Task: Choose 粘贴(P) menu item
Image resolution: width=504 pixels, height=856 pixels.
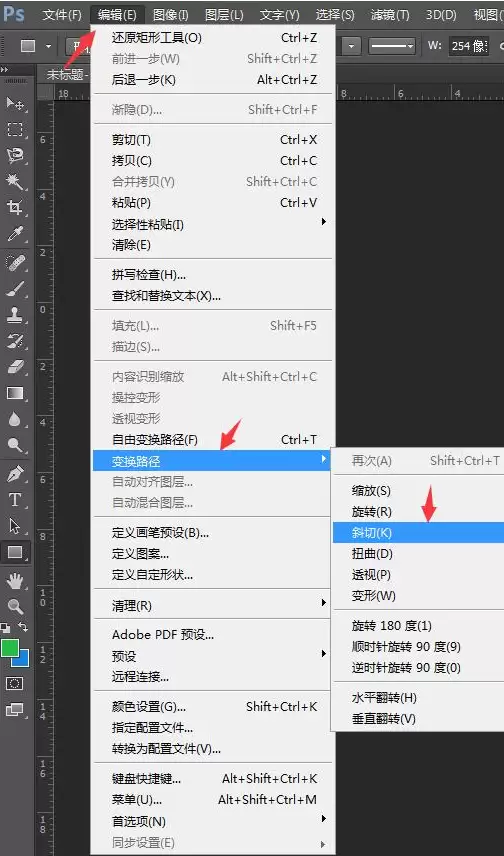Action: click(213, 203)
